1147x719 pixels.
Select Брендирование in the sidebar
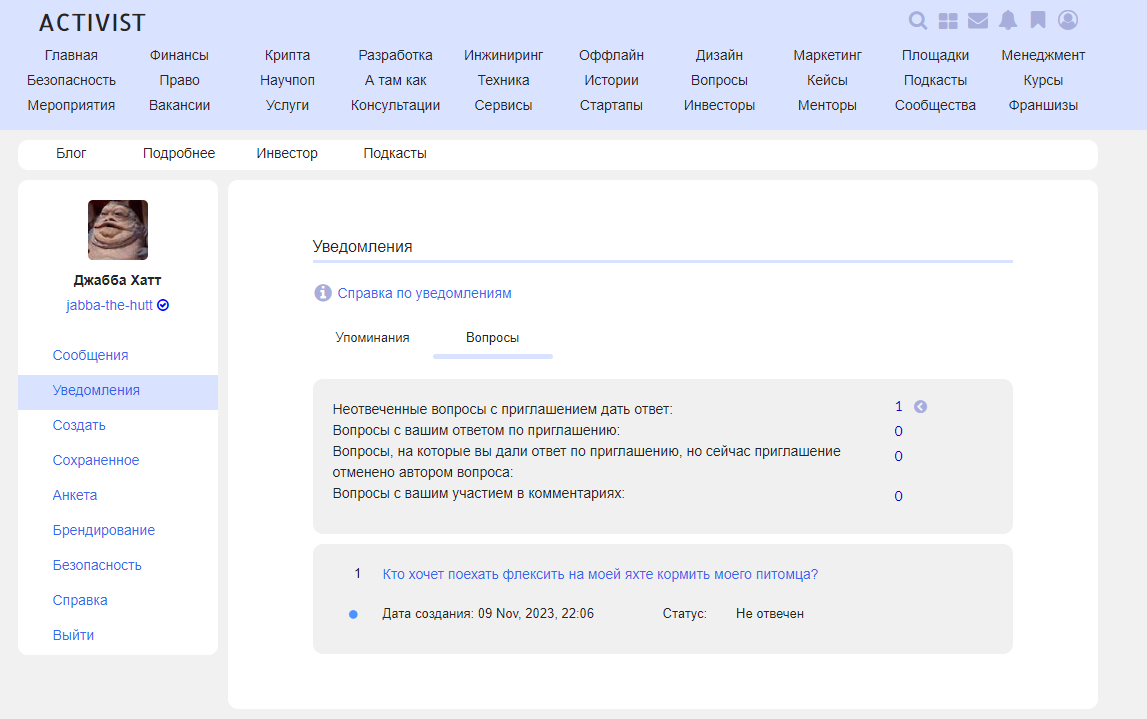[x=104, y=530]
